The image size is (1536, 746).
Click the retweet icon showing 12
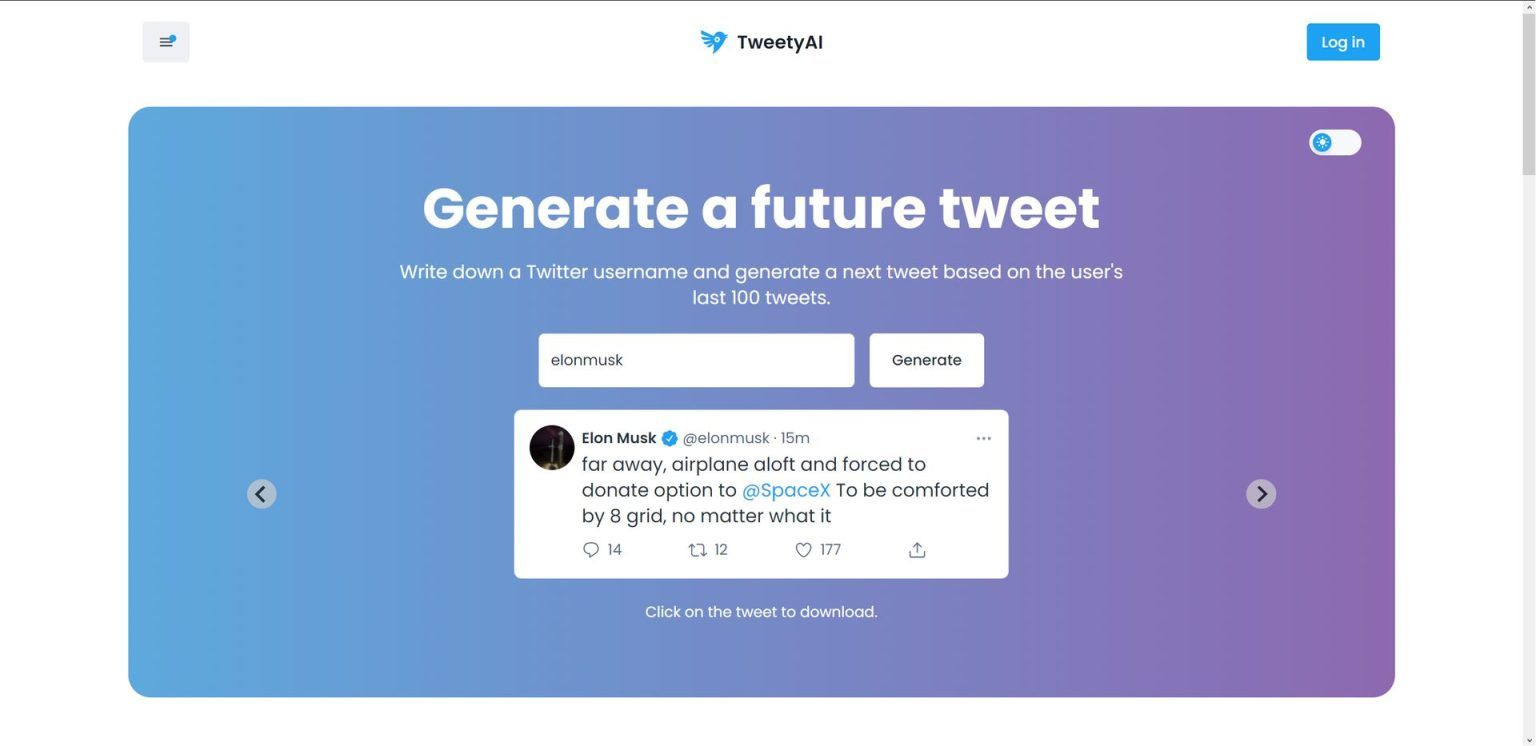pyautogui.click(x=697, y=549)
